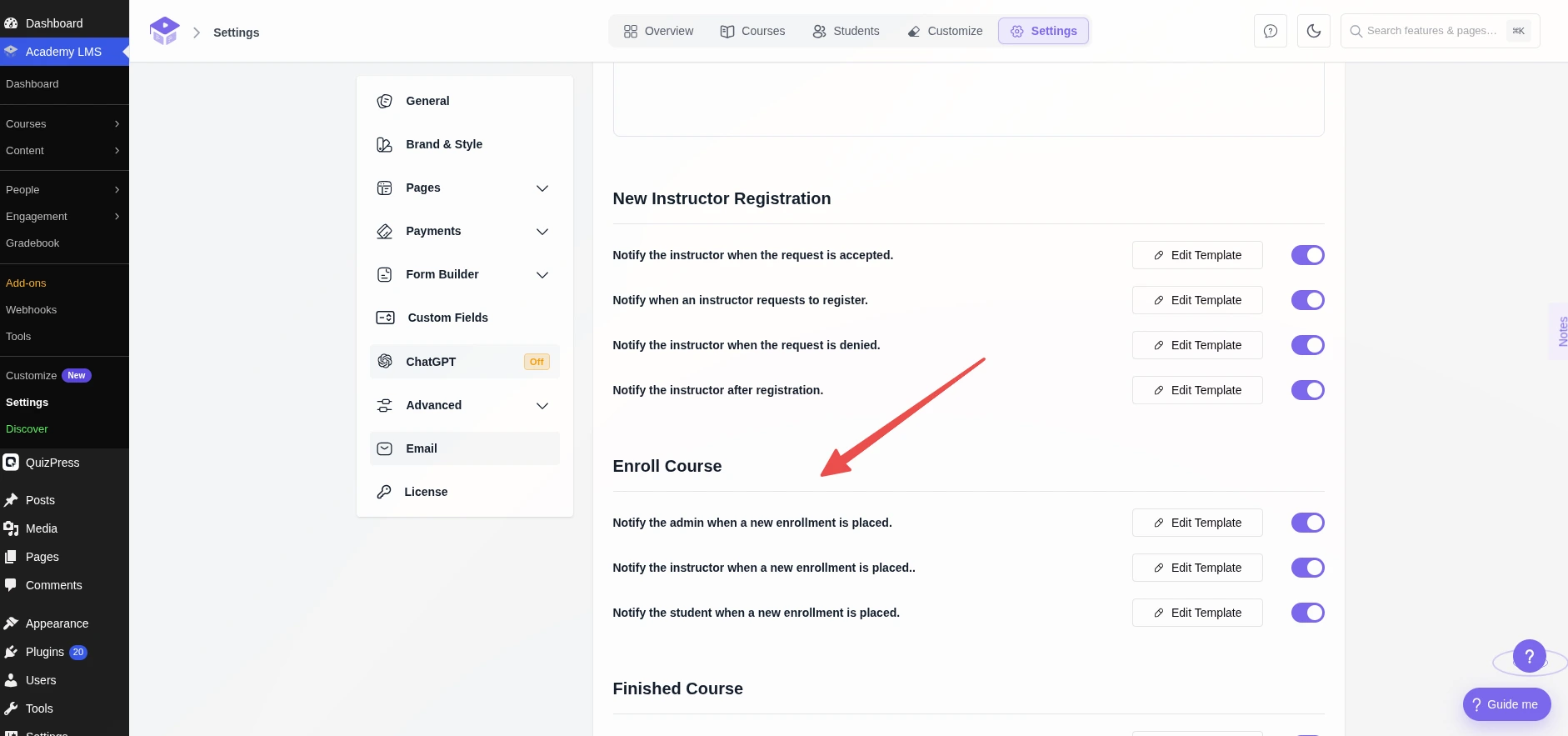Edit template for admin new enrollment
This screenshot has width=1568, height=736.
(x=1197, y=523)
